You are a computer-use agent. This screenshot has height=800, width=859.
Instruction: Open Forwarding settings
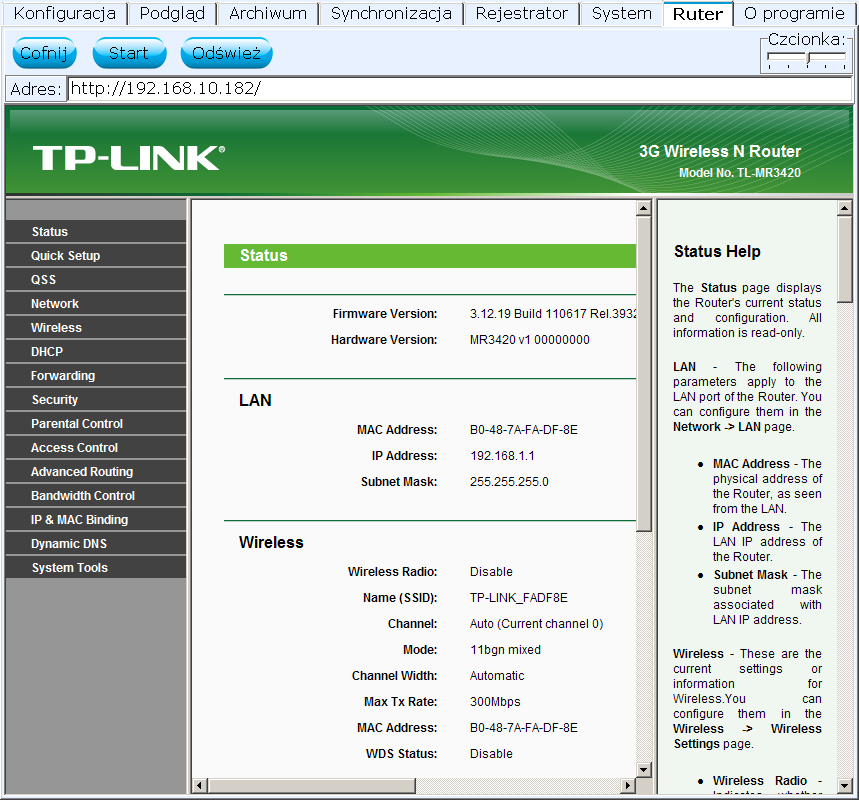point(96,376)
